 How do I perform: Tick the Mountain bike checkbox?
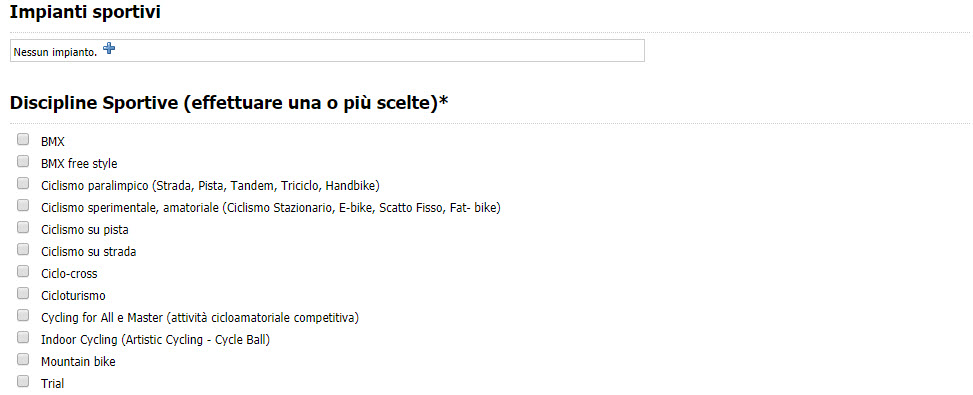tap(23, 359)
